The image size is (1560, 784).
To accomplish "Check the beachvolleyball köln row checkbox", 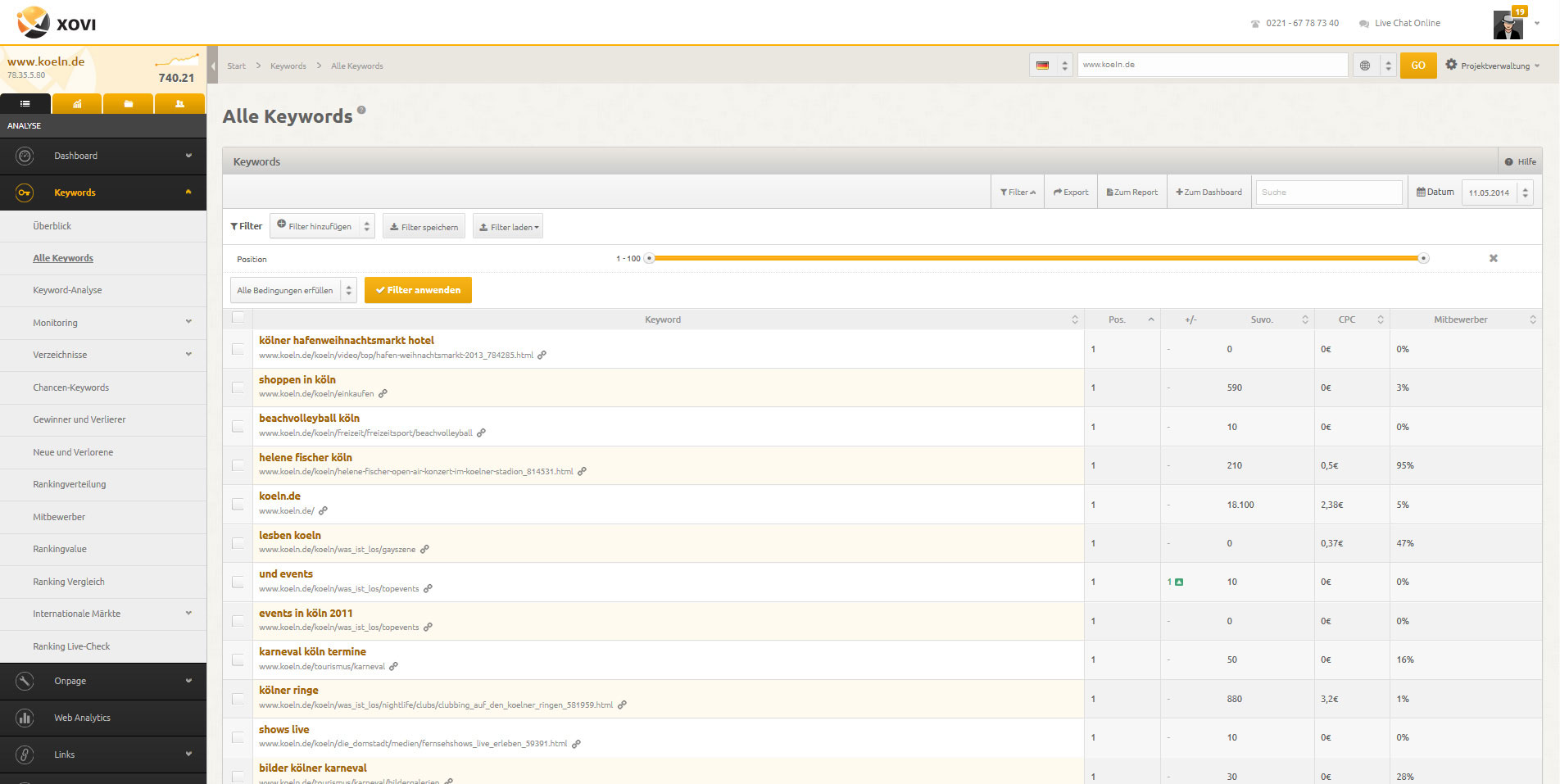I will click(x=238, y=426).
